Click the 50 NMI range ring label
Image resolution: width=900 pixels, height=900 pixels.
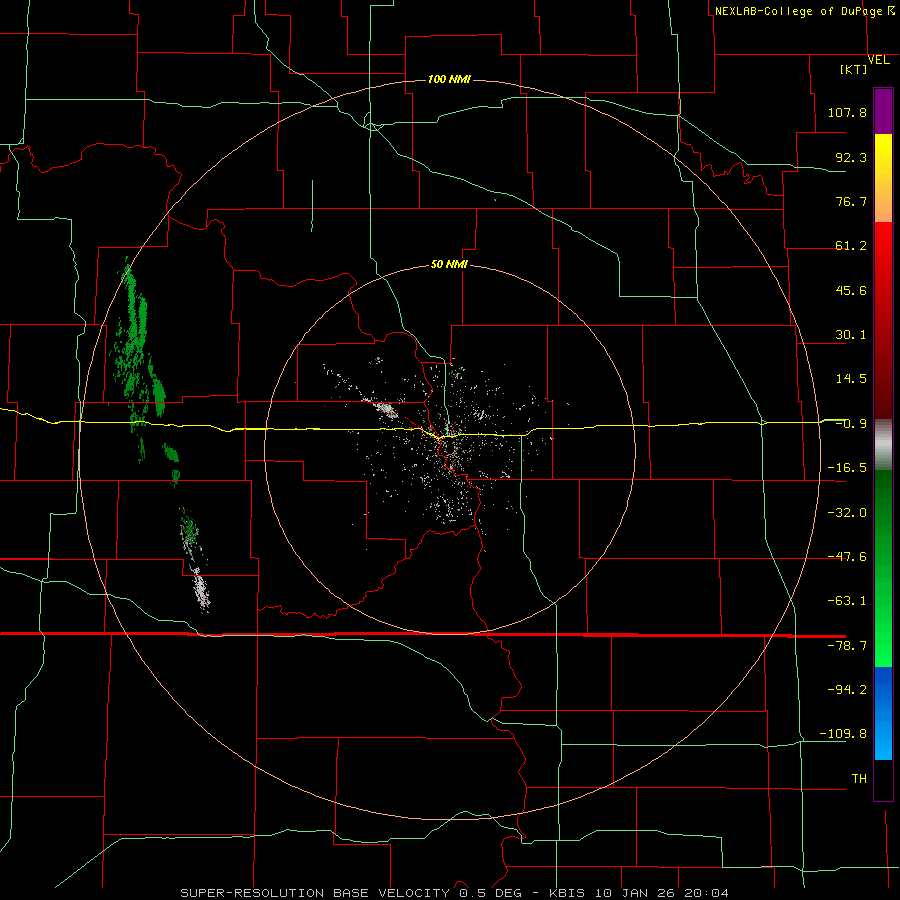(x=449, y=265)
